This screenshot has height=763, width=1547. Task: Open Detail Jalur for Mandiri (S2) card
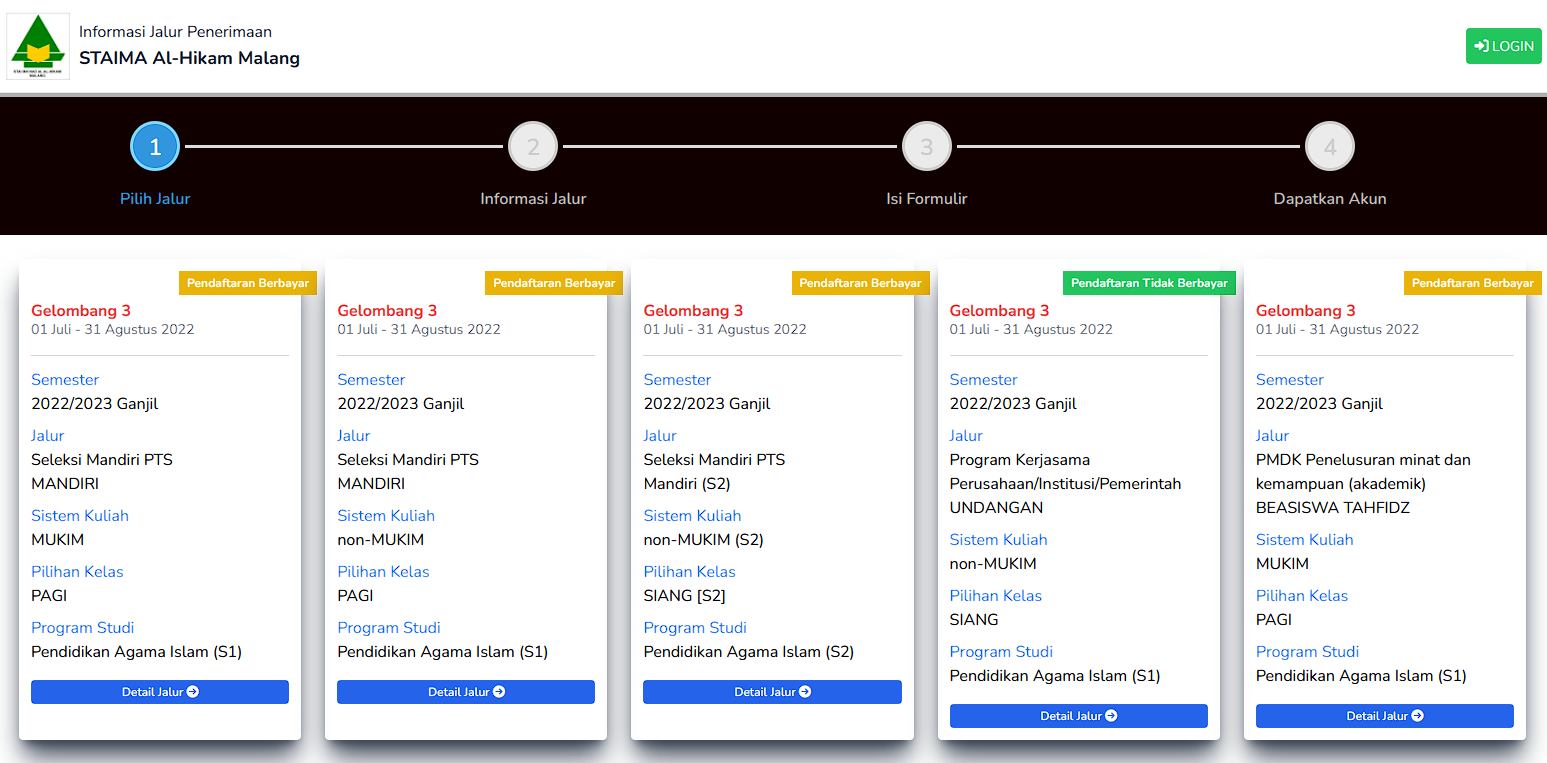coord(772,692)
